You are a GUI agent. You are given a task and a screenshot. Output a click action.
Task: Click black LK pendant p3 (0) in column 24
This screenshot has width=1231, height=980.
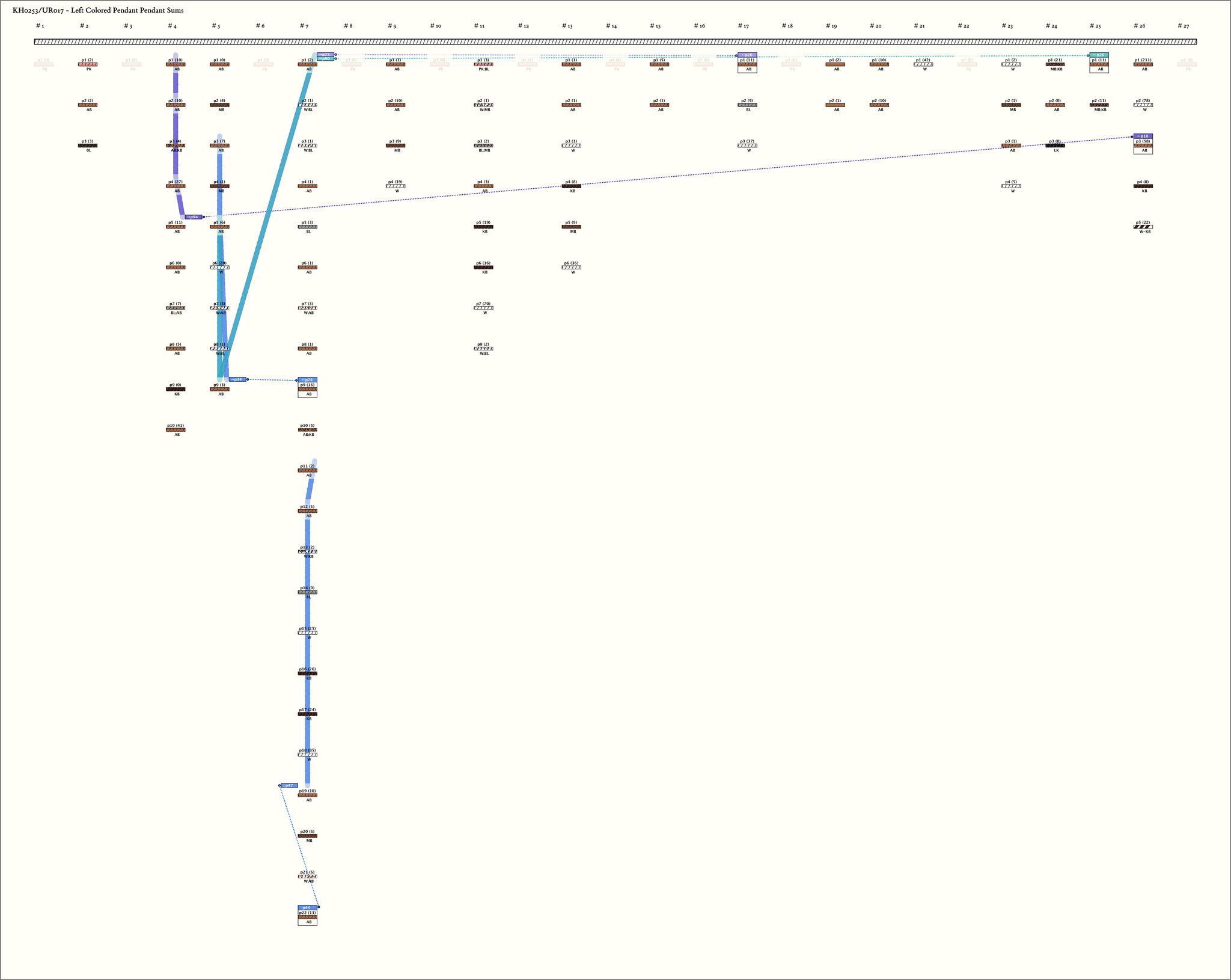pyautogui.click(x=1055, y=145)
